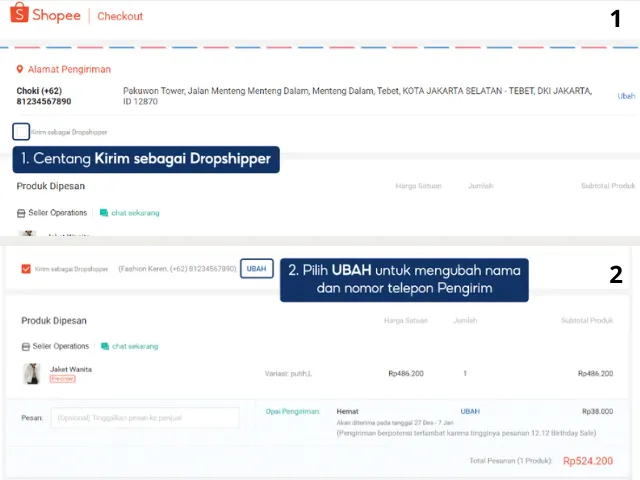Click the Hemat shipping option label
The height and width of the screenshot is (480, 640).
click(347, 411)
